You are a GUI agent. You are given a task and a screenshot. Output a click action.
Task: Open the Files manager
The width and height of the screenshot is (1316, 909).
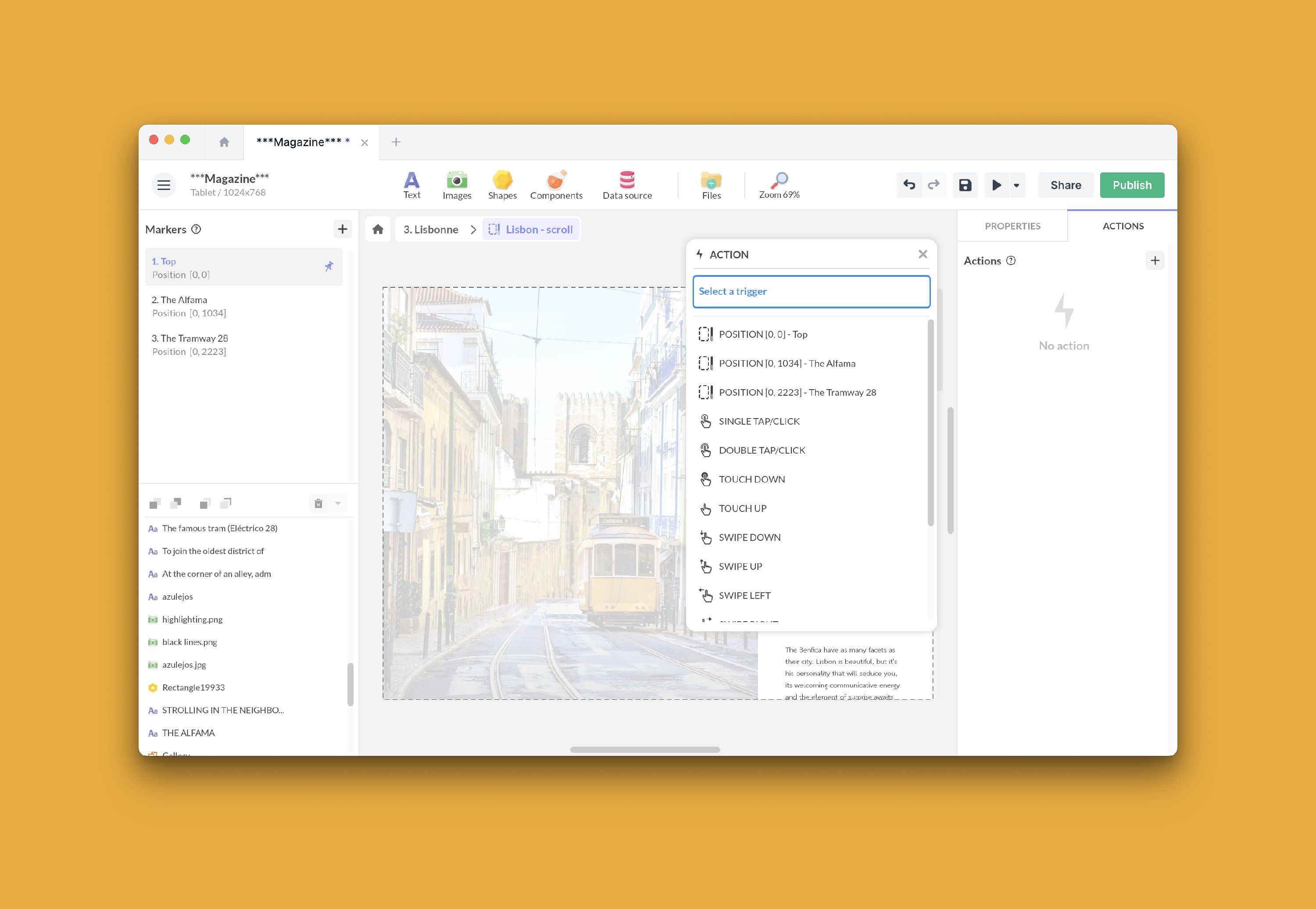tap(711, 185)
